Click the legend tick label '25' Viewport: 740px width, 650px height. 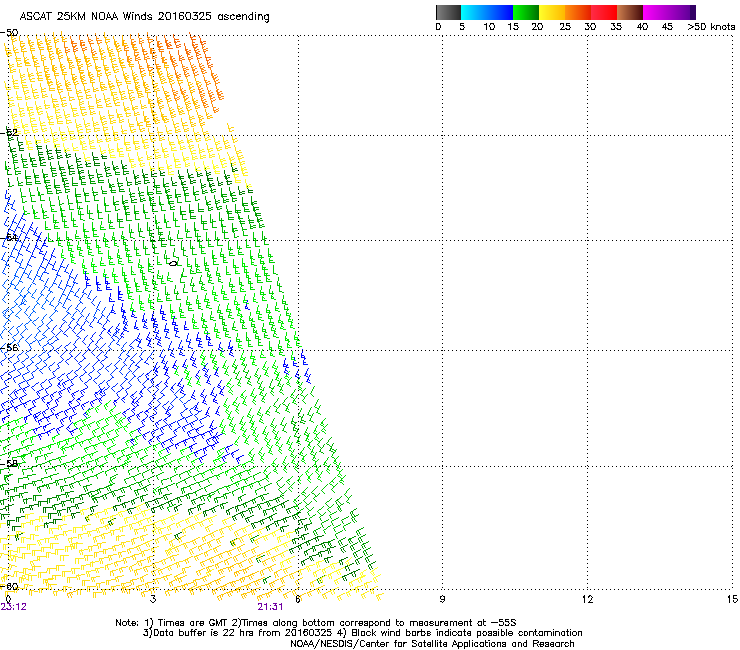pyautogui.click(x=565, y=27)
